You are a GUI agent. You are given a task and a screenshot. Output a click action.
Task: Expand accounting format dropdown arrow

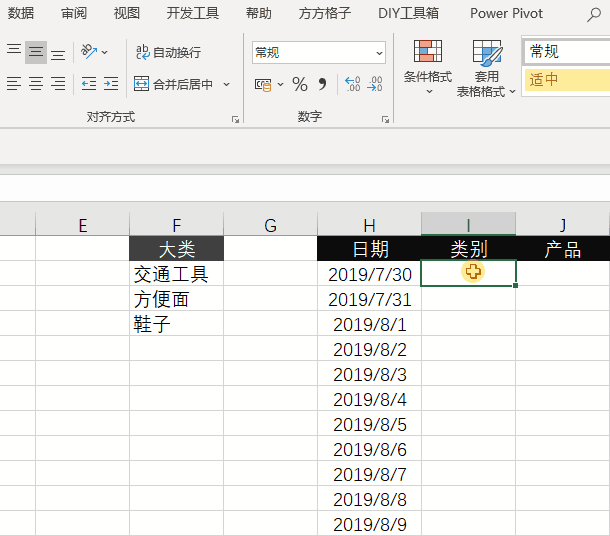(280, 84)
